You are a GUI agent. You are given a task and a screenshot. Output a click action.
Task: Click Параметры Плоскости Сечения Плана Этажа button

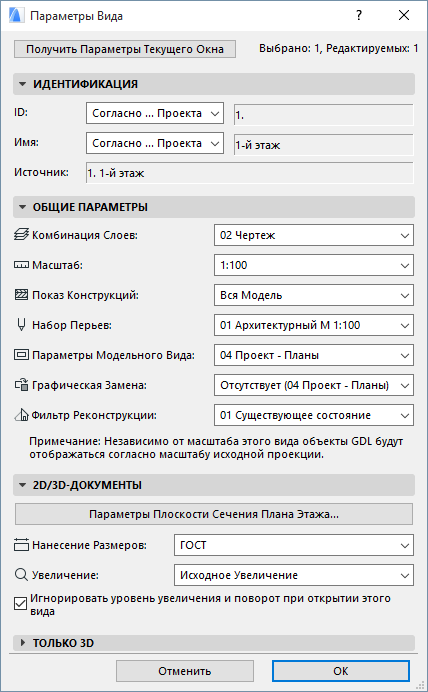[214, 514]
